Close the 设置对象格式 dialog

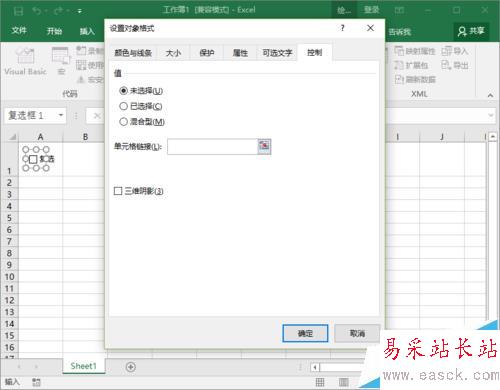[x=370, y=28]
